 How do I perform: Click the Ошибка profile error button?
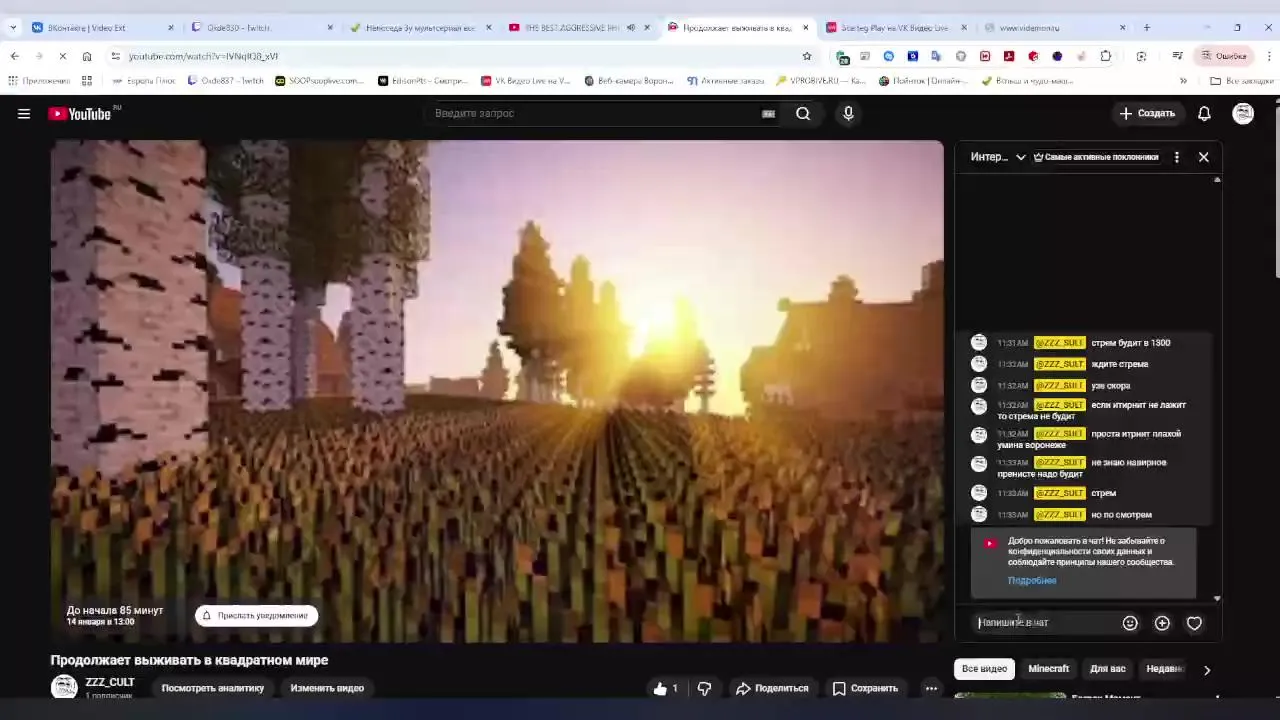[1224, 56]
